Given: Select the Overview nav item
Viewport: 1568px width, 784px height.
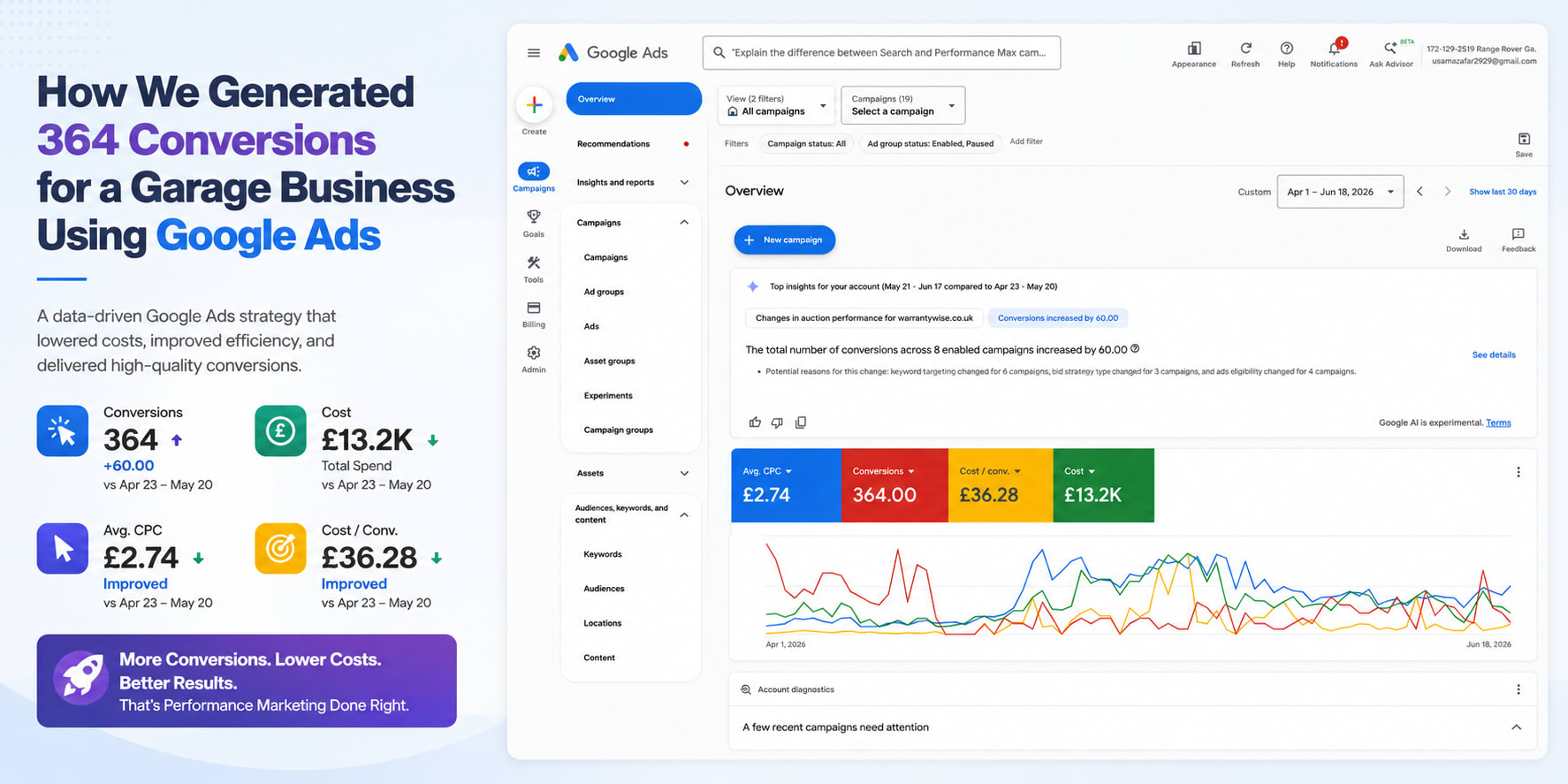Looking at the screenshot, I should (x=634, y=99).
